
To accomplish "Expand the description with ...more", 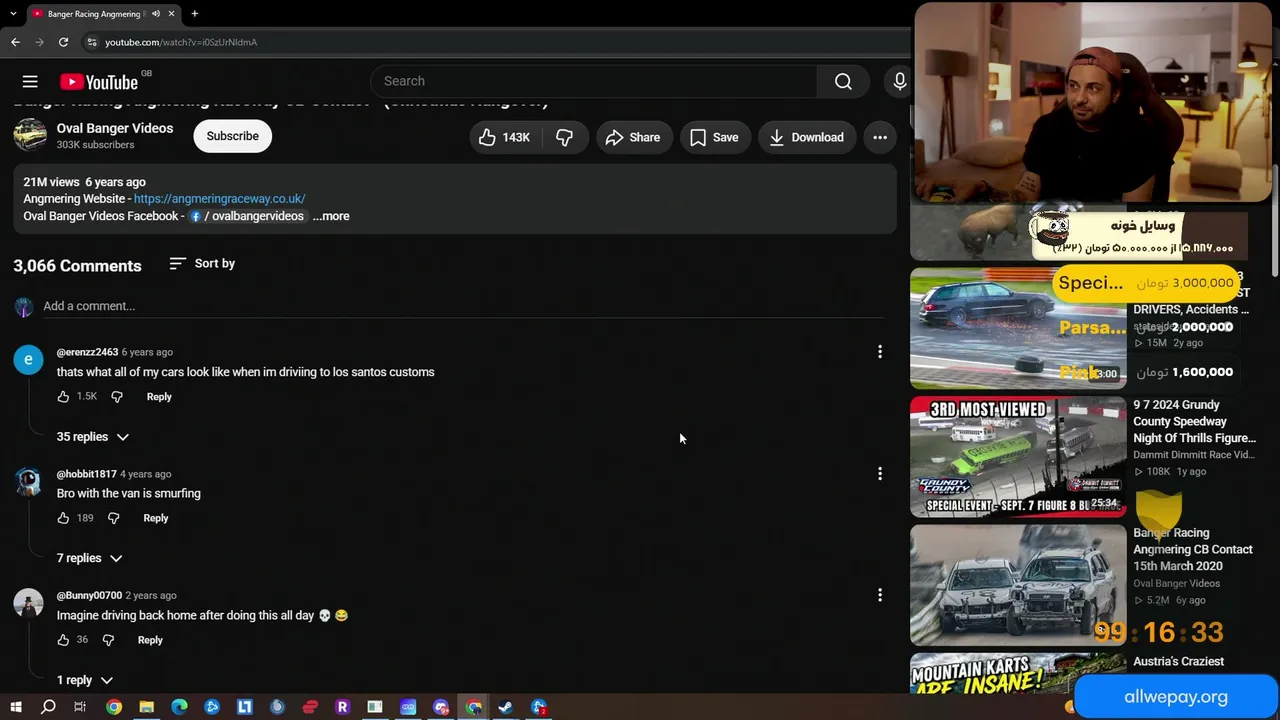I will (331, 216).
